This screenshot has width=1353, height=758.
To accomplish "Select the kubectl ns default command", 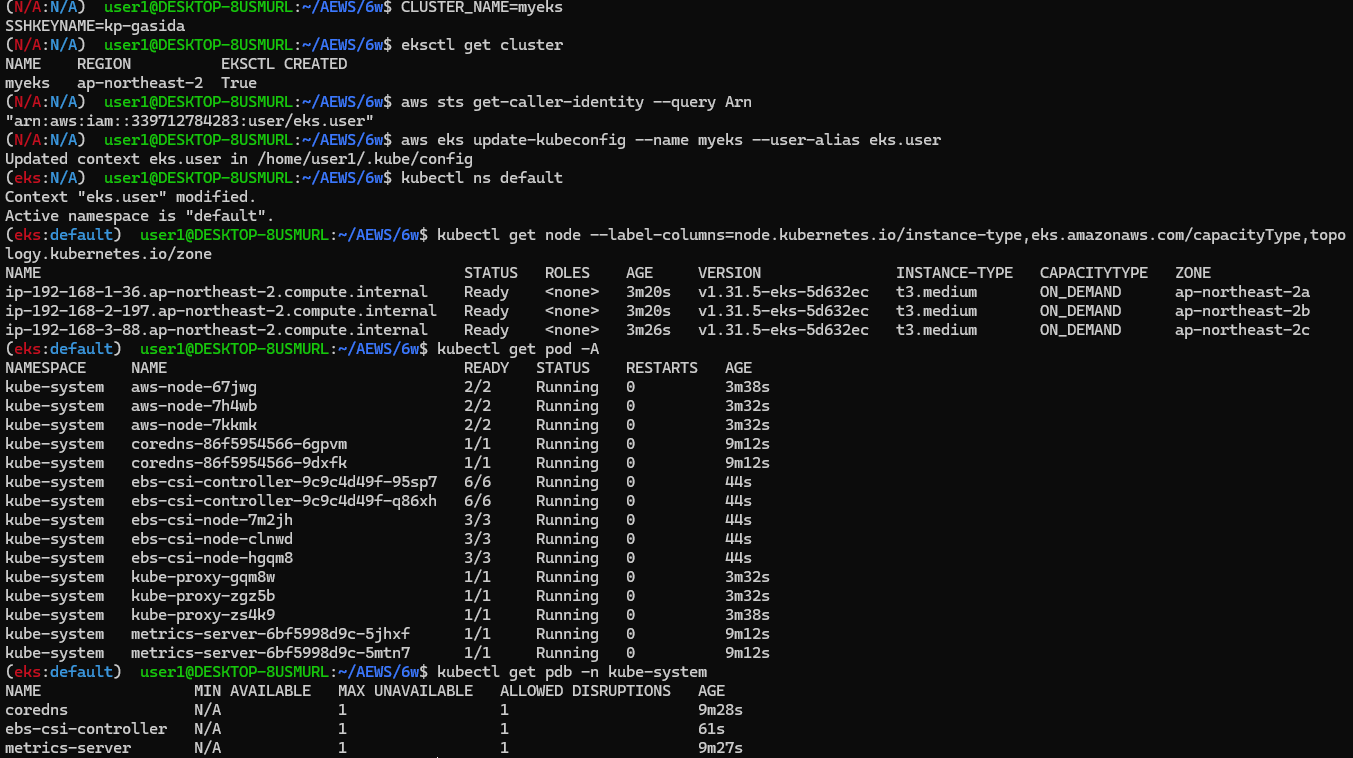I will (x=482, y=178).
